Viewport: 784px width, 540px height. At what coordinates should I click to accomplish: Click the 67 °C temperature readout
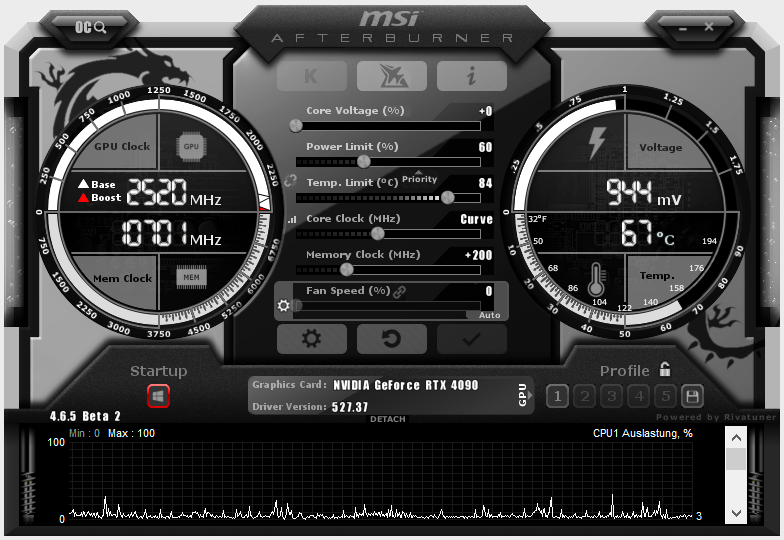pos(648,234)
